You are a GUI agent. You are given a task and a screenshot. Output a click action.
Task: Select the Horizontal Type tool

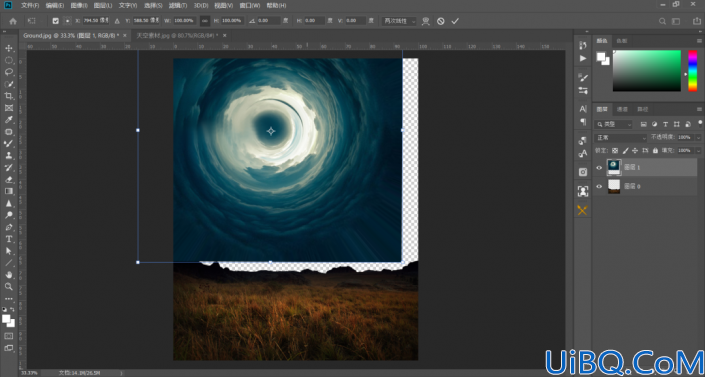pyautogui.click(x=9, y=239)
